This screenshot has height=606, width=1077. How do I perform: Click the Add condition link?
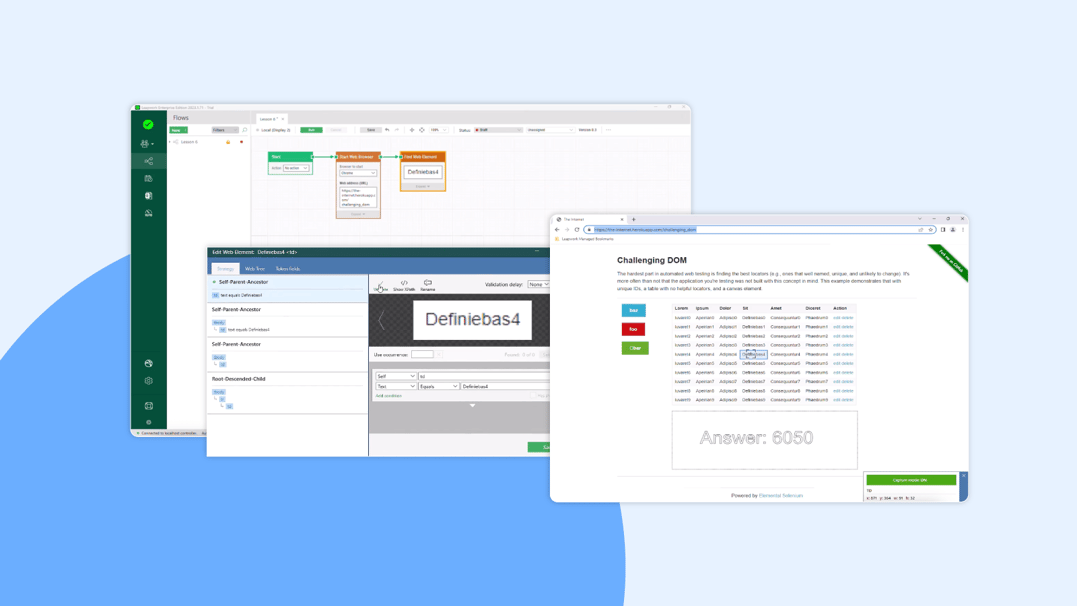pyautogui.click(x=389, y=396)
